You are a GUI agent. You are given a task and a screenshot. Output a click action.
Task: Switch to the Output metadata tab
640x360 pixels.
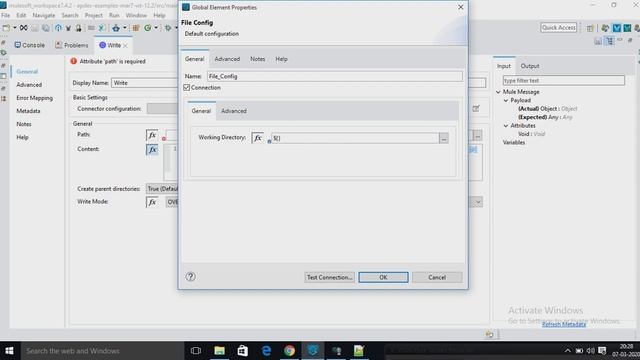[x=530, y=66]
